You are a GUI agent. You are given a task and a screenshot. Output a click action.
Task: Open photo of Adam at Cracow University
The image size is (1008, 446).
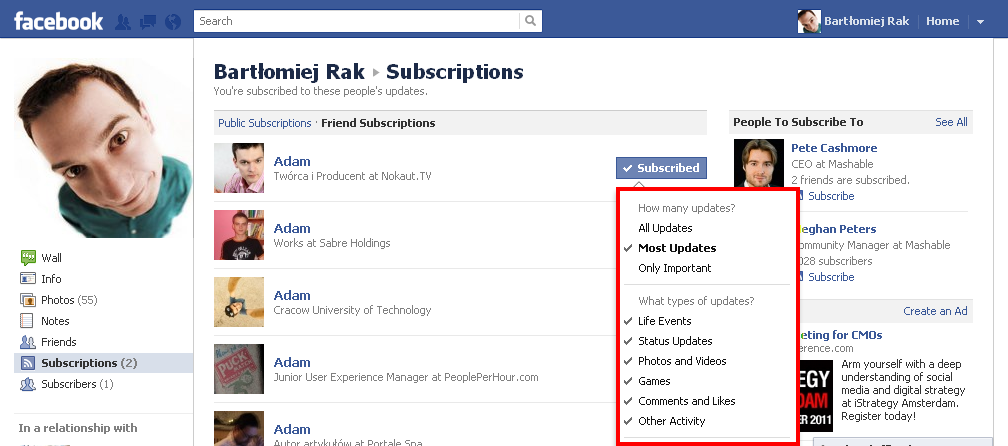click(x=239, y=302)
